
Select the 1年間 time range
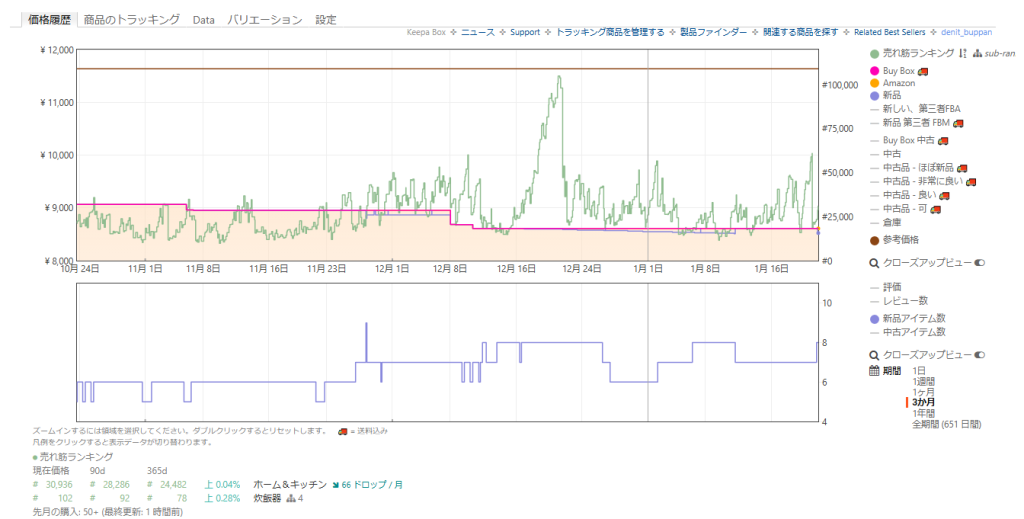923,413
